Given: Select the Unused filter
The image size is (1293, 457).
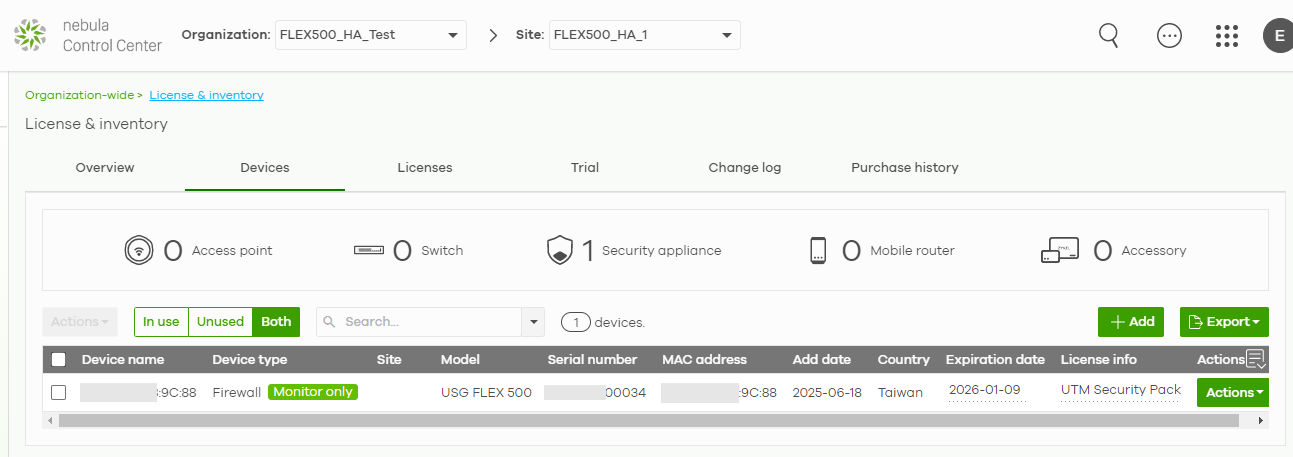Looking at the screenshot, I should coord(220,322).
